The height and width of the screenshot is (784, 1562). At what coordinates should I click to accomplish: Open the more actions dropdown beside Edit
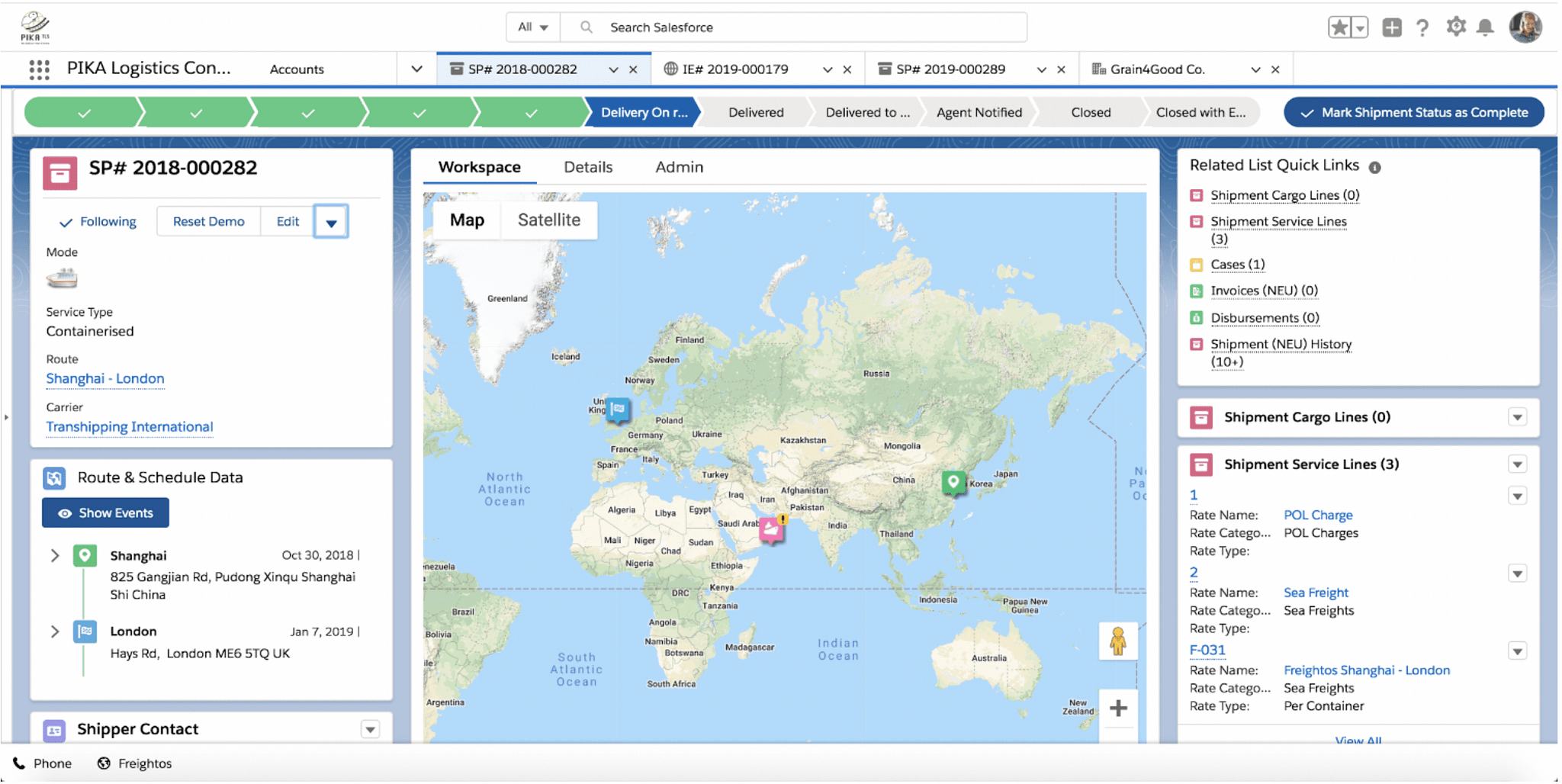(331, 222)
